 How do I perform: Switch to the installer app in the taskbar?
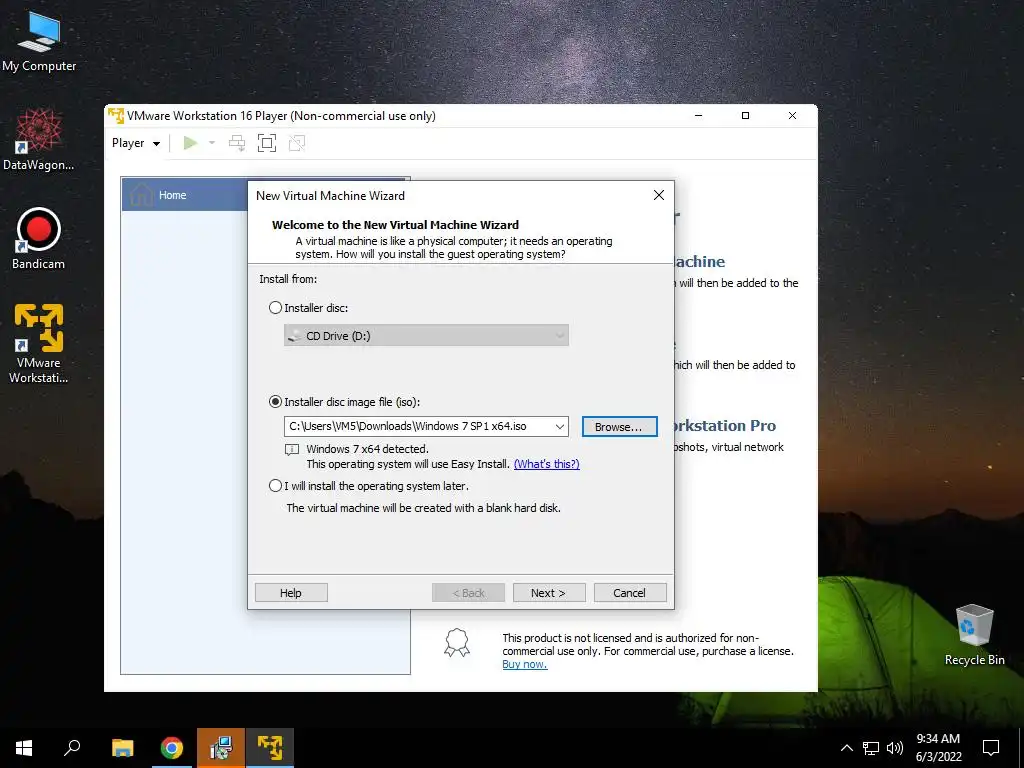click(x=221, y=748)
